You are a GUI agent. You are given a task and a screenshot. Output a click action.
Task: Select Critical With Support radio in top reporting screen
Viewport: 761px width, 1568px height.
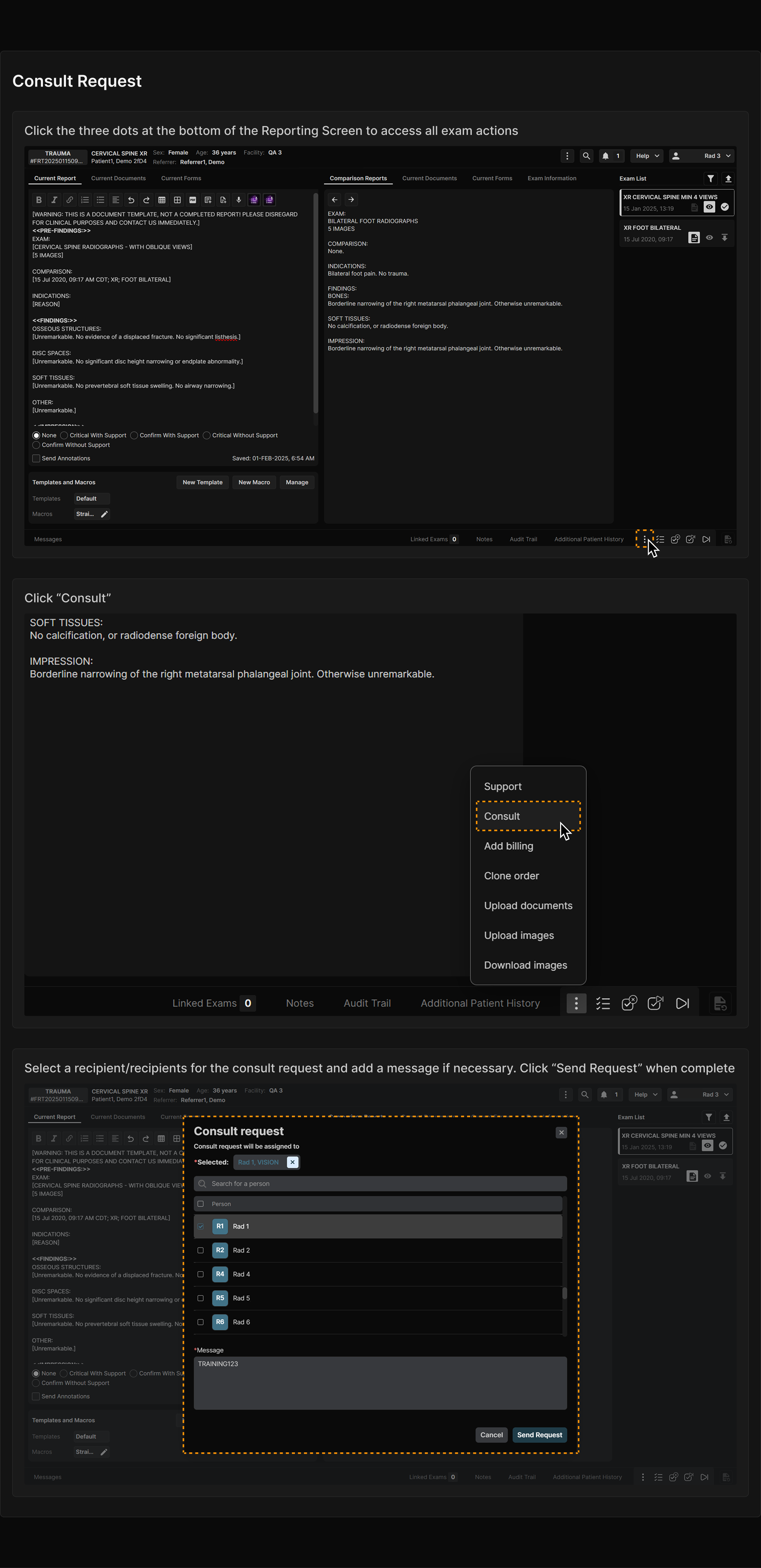click(x=64, y=435)
